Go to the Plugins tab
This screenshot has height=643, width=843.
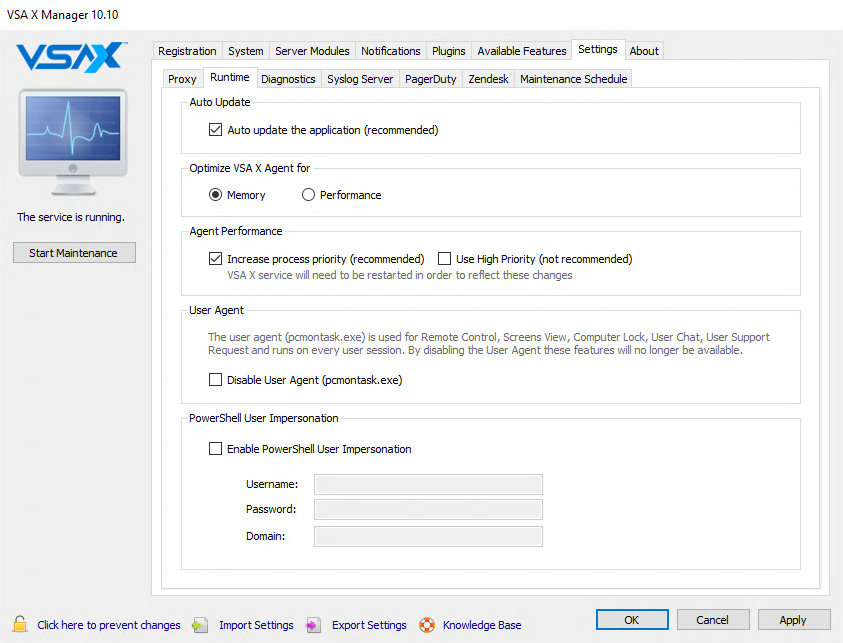click(449, 51)
